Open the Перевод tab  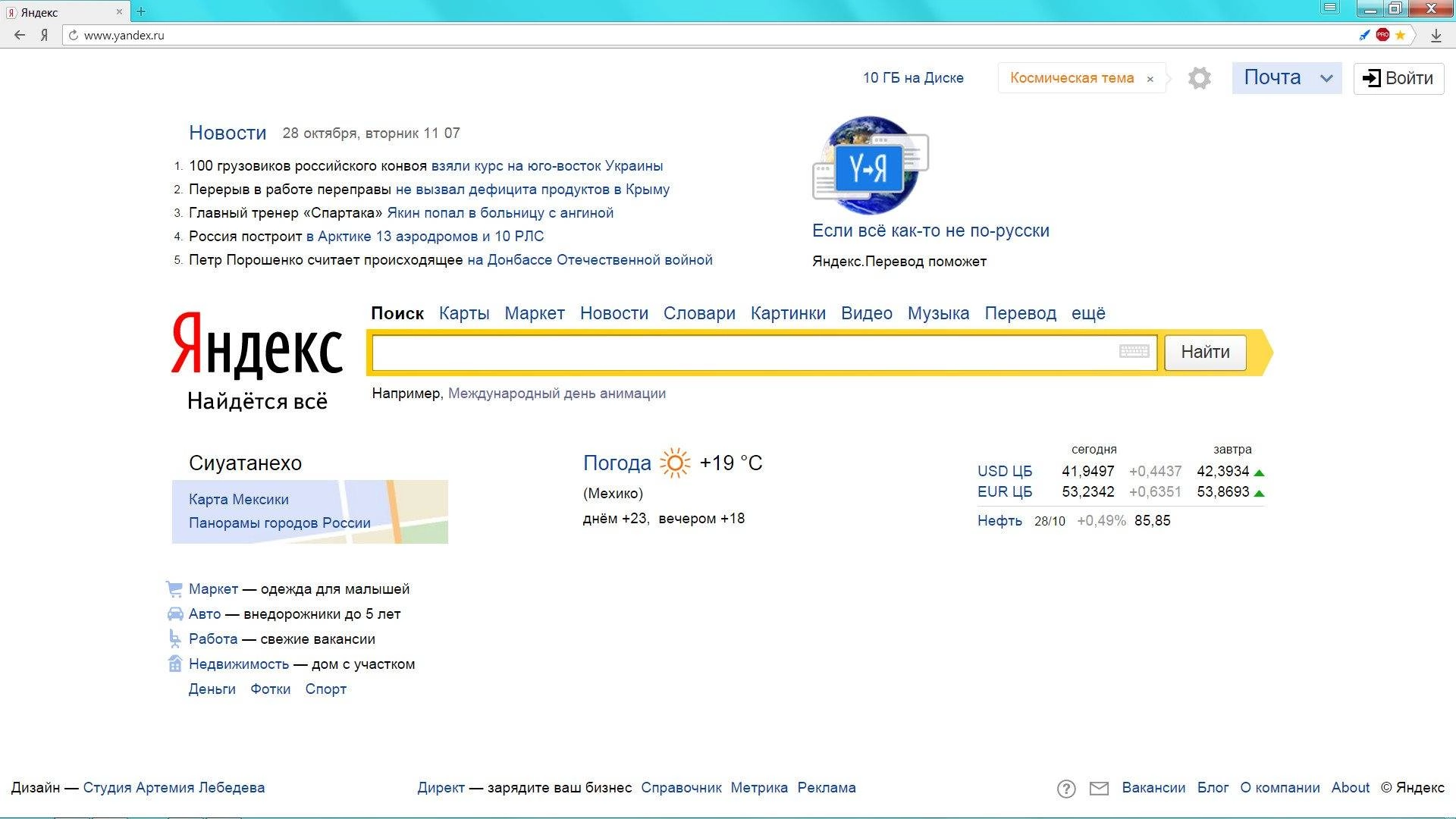[x=1020, y=313]
